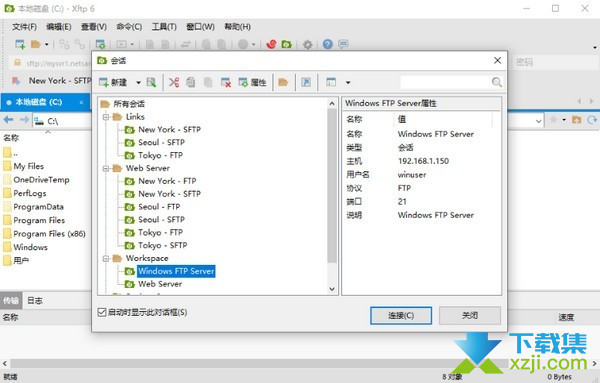Click the session search field

[445, 82]
